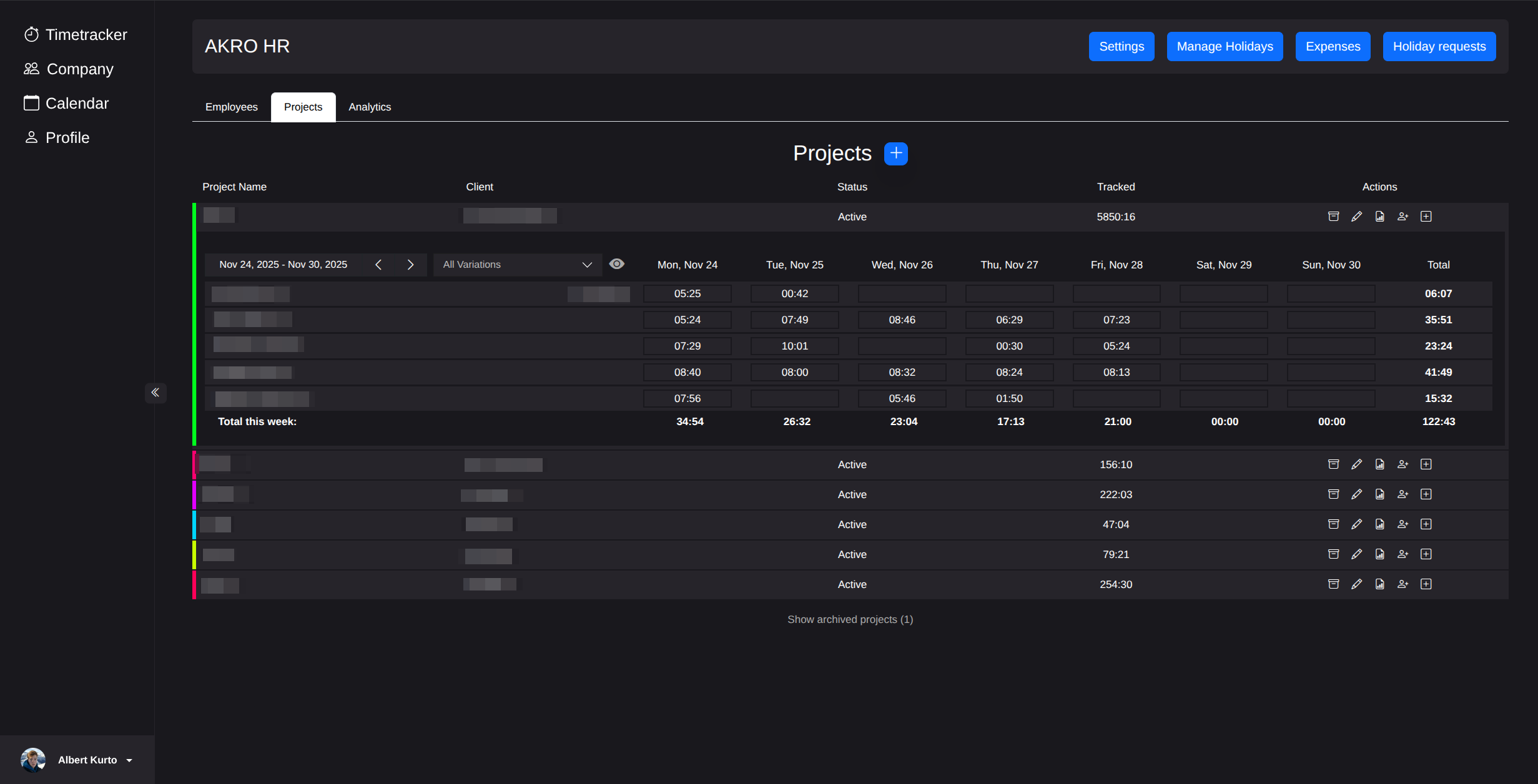Viewport: 1538px width, 784px height.
Task: Add a time entry via the plus-square icon on 254:30 project
Action: pyautogui.click(x=1426, y=584)
